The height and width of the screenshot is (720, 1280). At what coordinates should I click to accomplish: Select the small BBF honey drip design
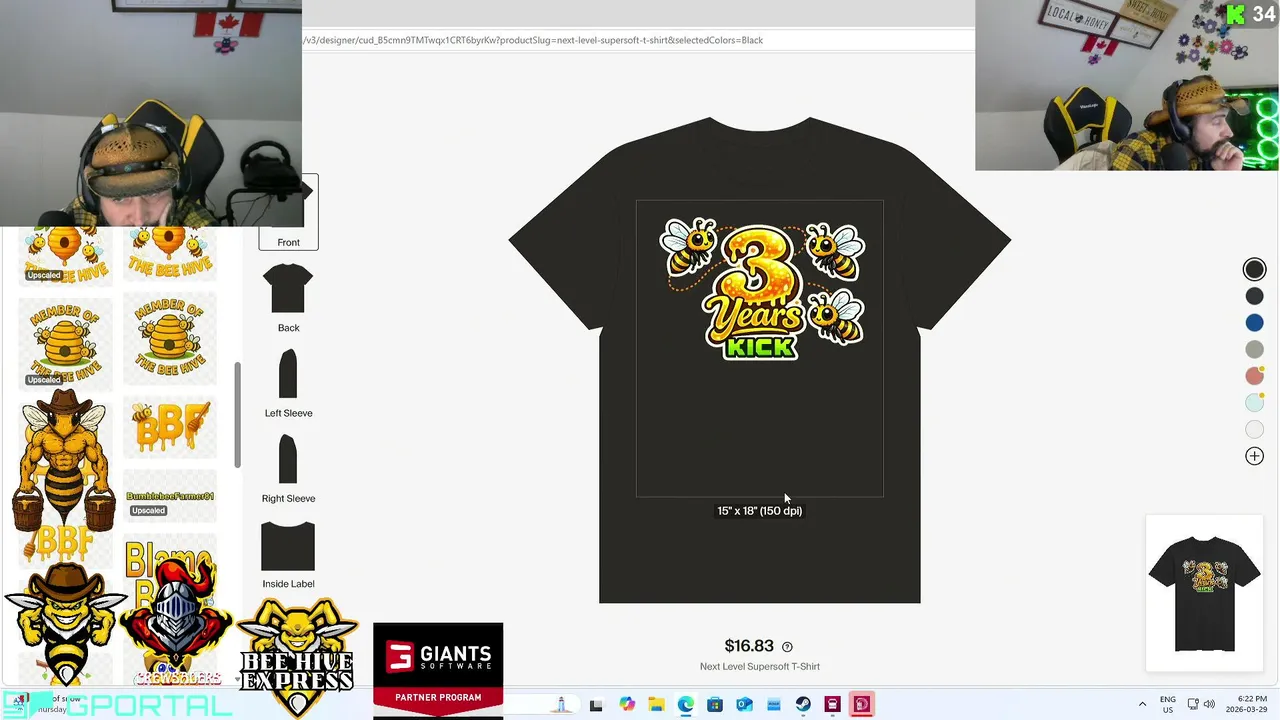170,427
